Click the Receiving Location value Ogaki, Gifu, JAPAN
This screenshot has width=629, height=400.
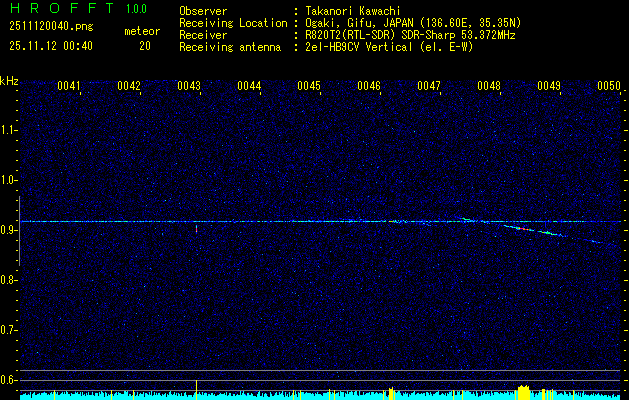tap(360, 23)
